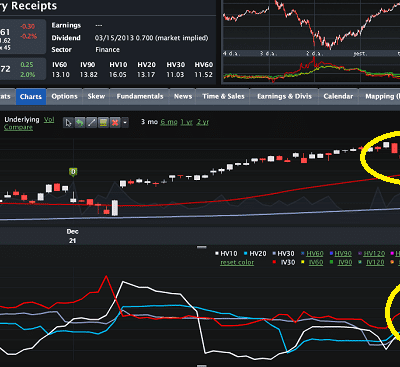400x367 pixels.
Task: Select the 3 mo time range
Action: coord(149,122)
